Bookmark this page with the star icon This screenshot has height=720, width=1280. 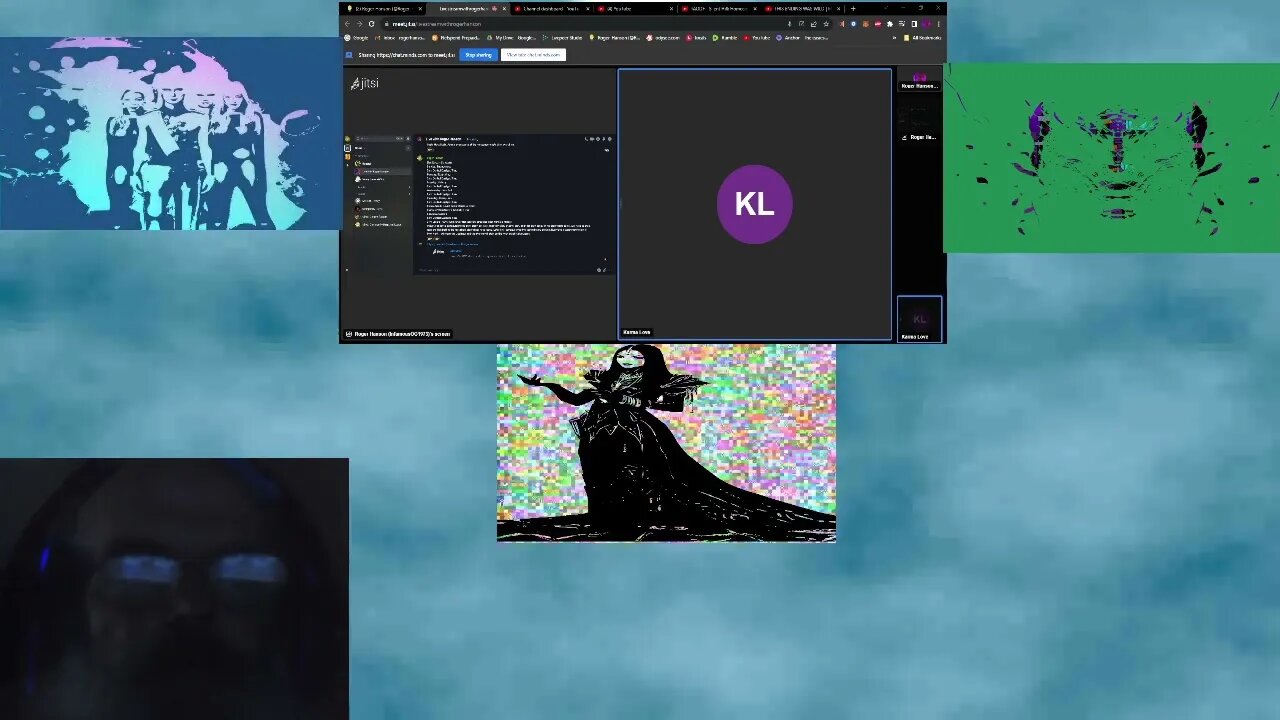click(826, 23)
